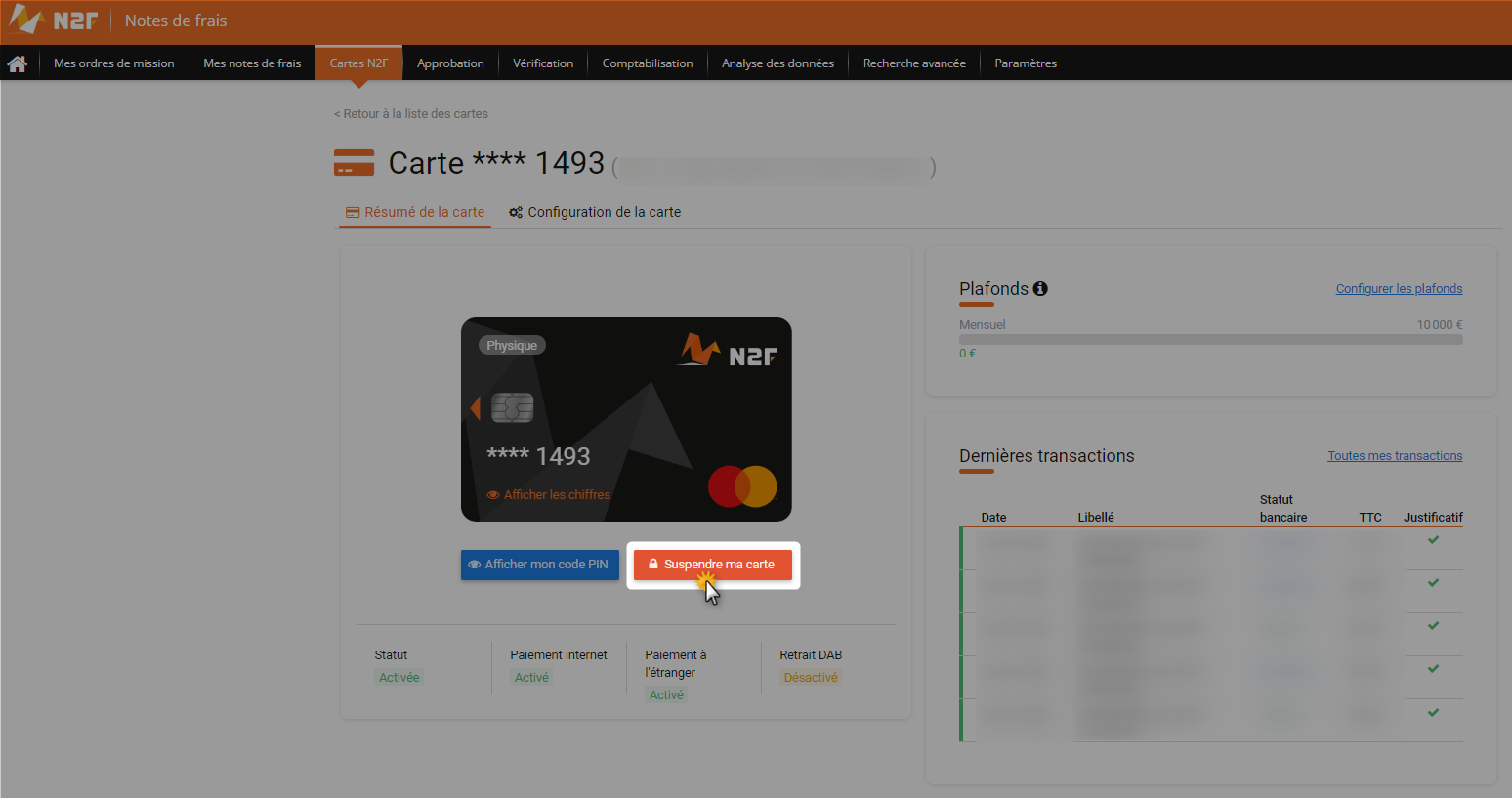Click the **** 1493 number on the card

point(538,456)
